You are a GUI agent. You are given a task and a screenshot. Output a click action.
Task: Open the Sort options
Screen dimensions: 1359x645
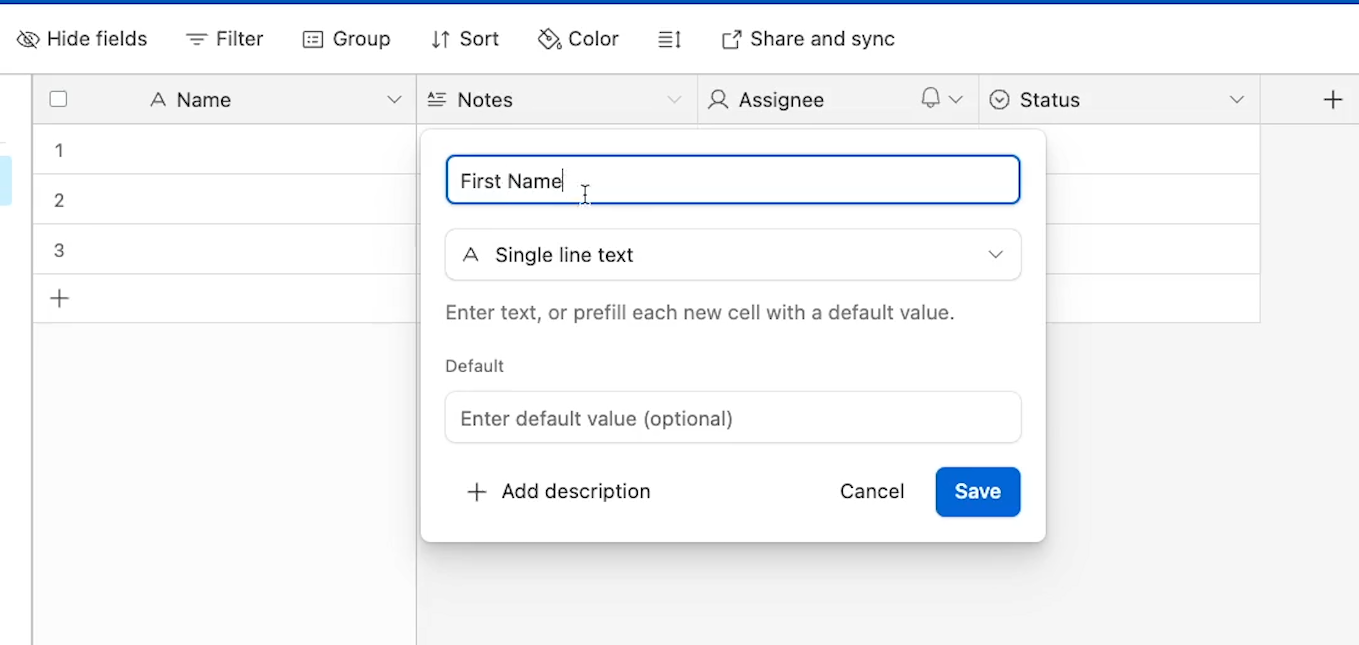point(465,39)
